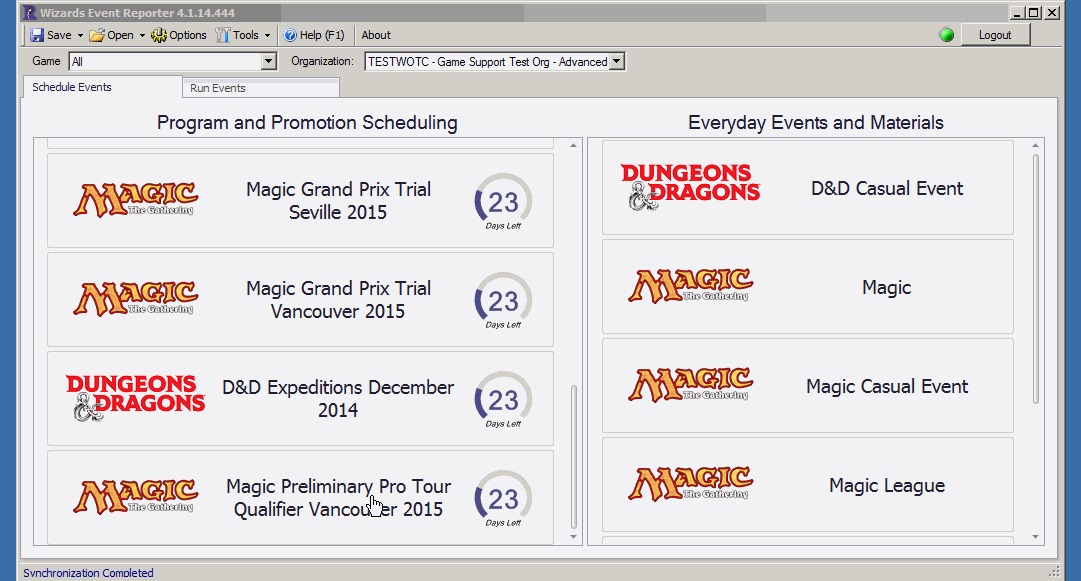
Task: Open the Game filter combo box
Action: click(x=172, y=61)
